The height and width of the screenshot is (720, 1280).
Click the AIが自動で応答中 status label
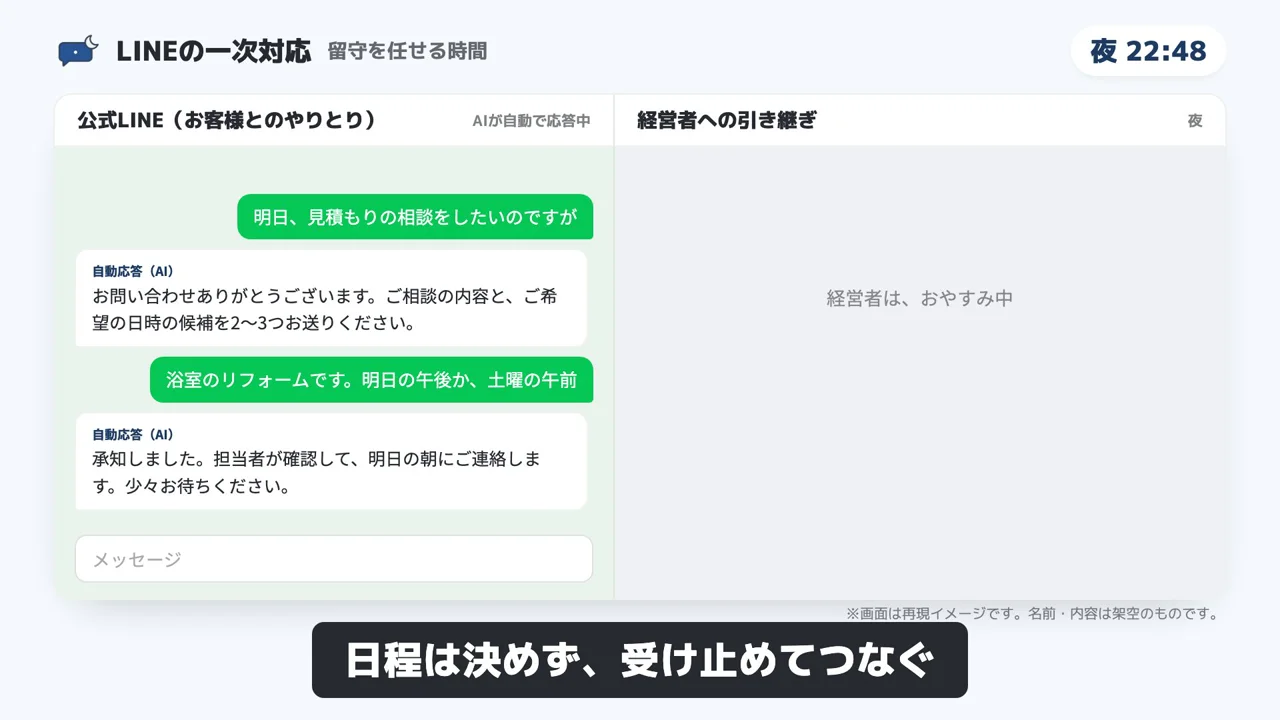(x=531, y=121)
